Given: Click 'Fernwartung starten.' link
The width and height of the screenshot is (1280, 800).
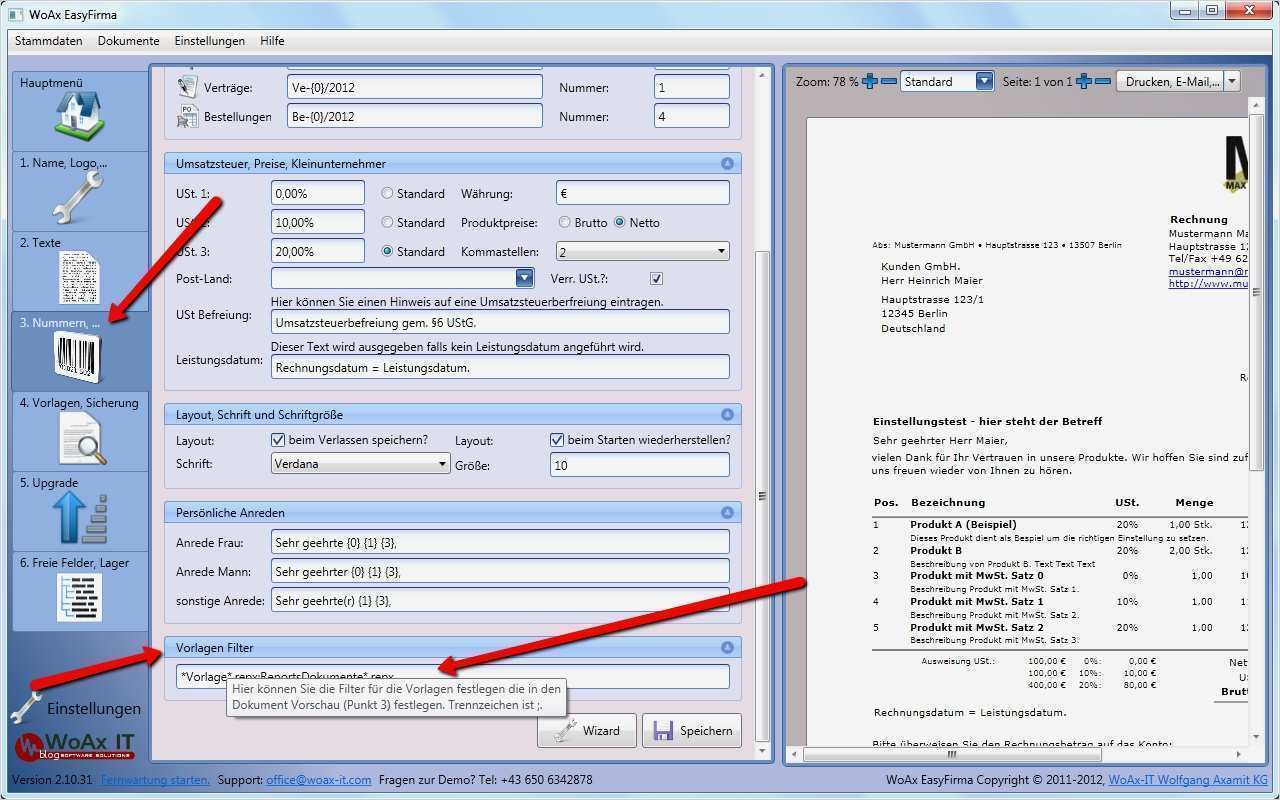Looking at the screenshot, I should [x=156, y=779].
